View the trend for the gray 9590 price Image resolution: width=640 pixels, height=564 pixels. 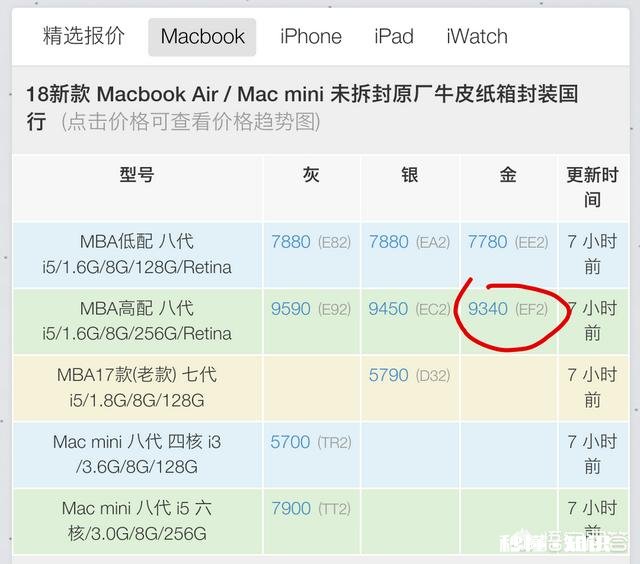tap(291, 309)
